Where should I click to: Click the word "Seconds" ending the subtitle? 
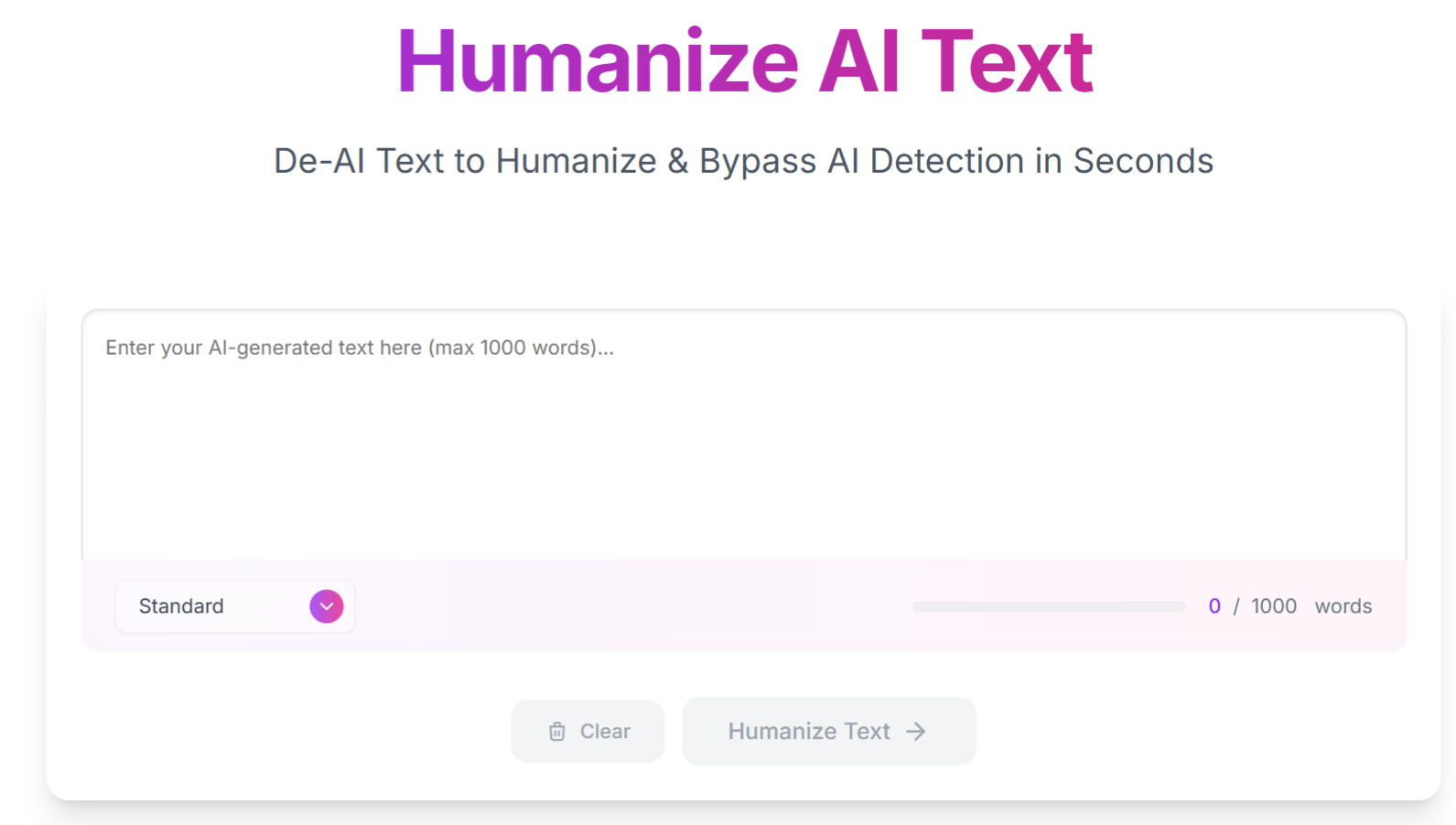(1143, 161)
